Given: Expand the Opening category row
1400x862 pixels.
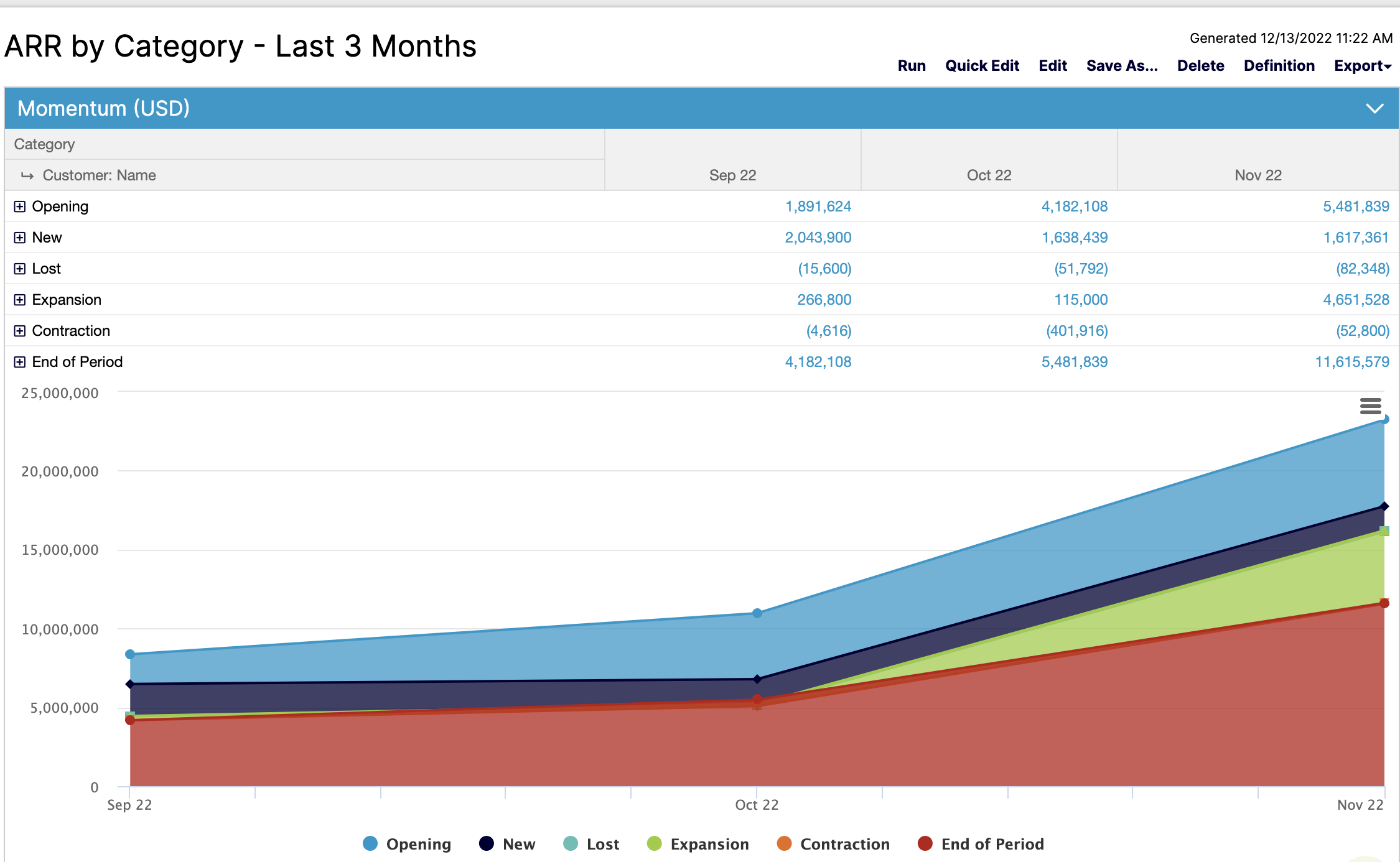Looking at the screenshot, I should coord(20,206).
